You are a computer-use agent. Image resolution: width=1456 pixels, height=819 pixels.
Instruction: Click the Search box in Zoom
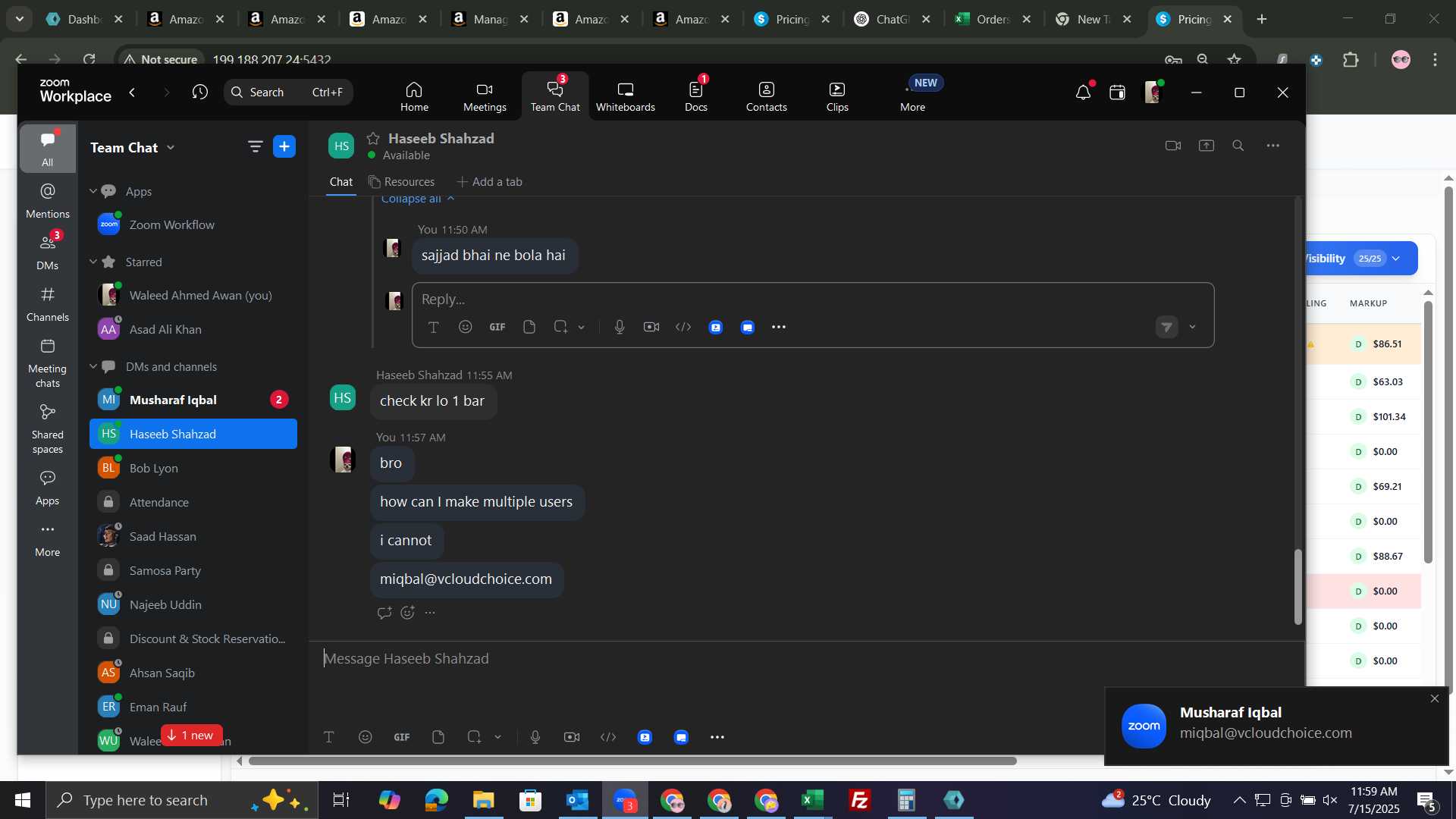click(x=288, y=93)
